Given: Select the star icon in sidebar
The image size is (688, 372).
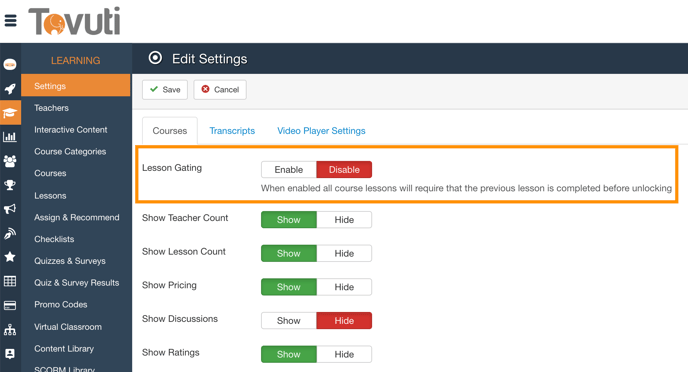Looking at the screenshot, I should coord(10,257).
